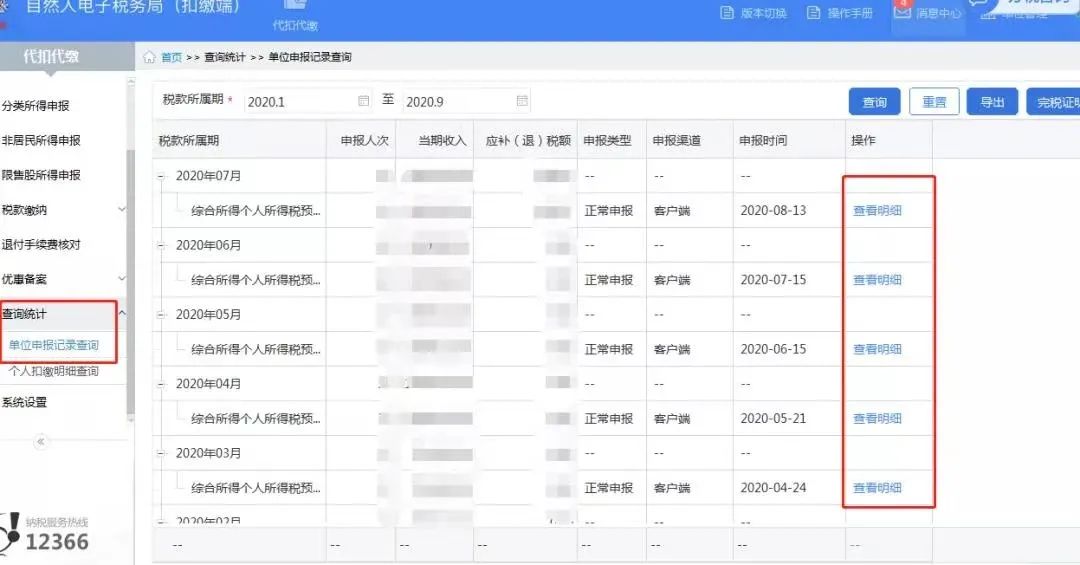Click 综合所得个人所得税预... under 2020年03月
This screenshot has width=1080, height=565.
coord(256,488)
